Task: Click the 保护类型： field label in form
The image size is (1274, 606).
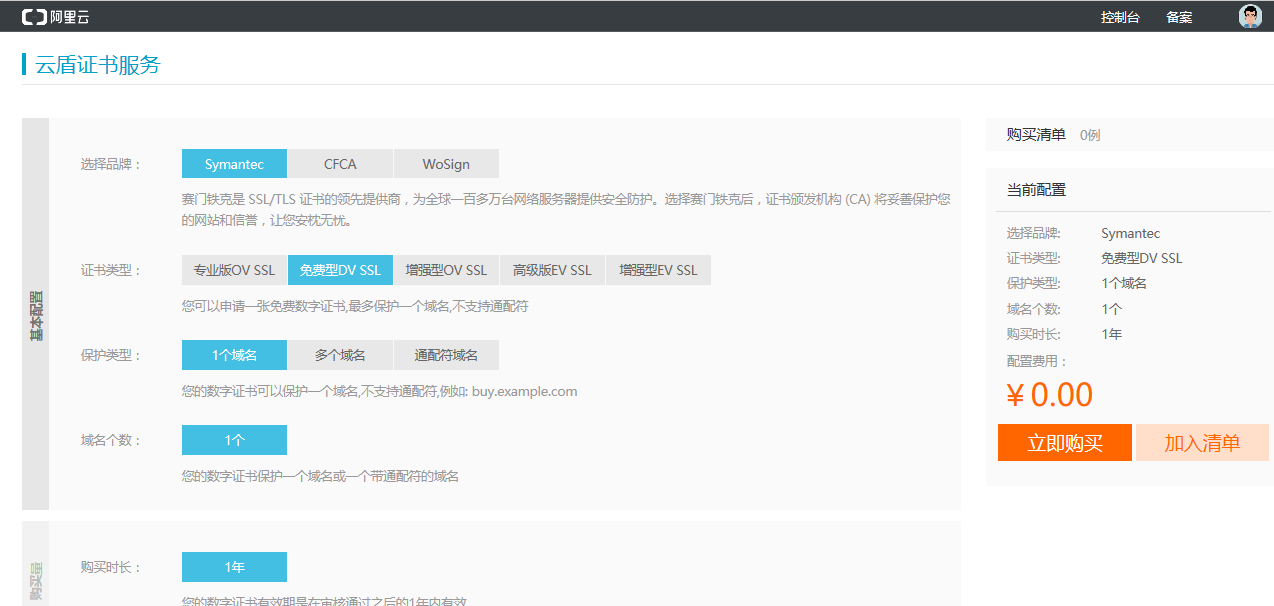Action: [112, 355]
